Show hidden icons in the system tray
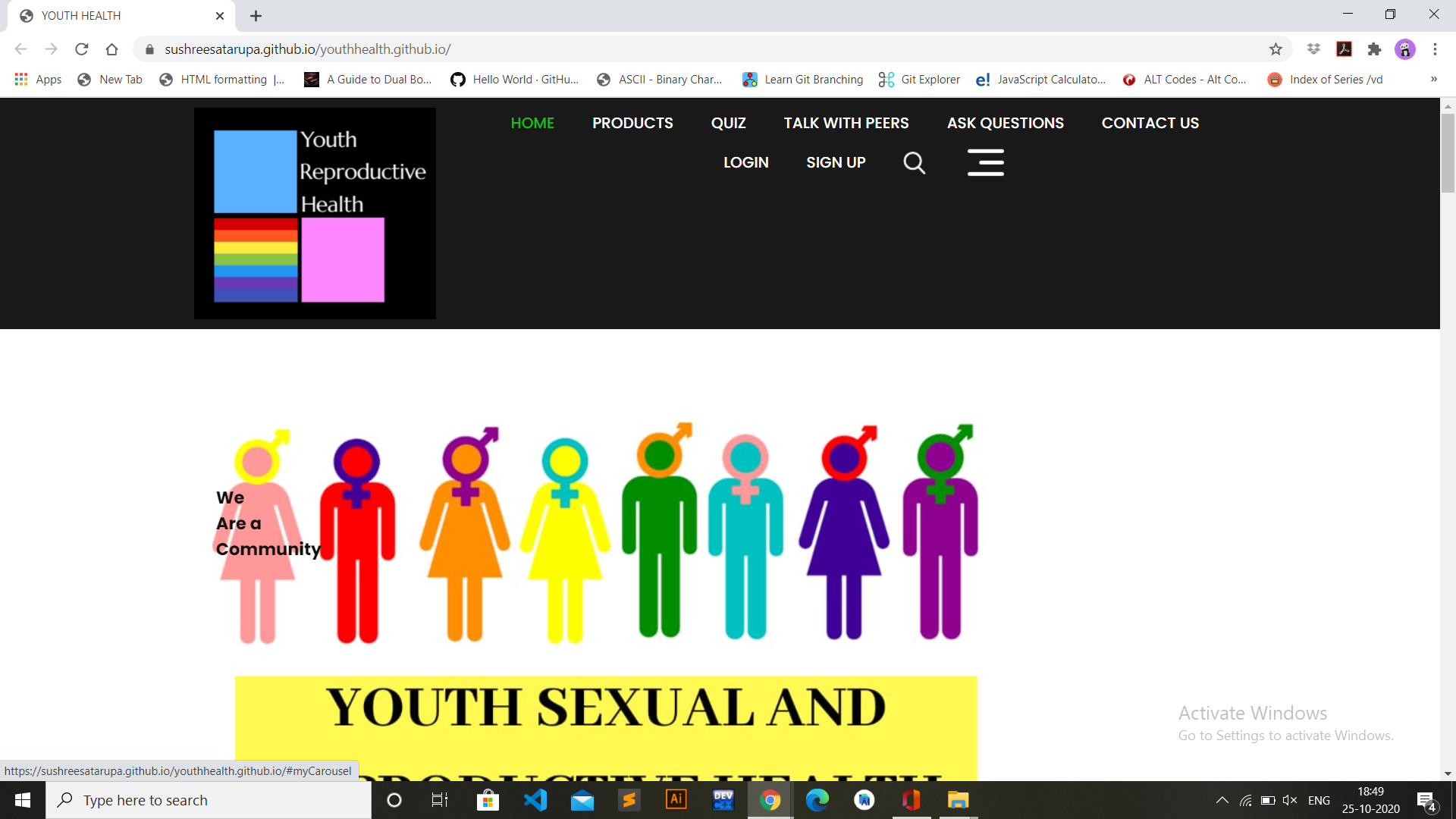Viewport: 1456px width, 819px height. point(1222,799)
